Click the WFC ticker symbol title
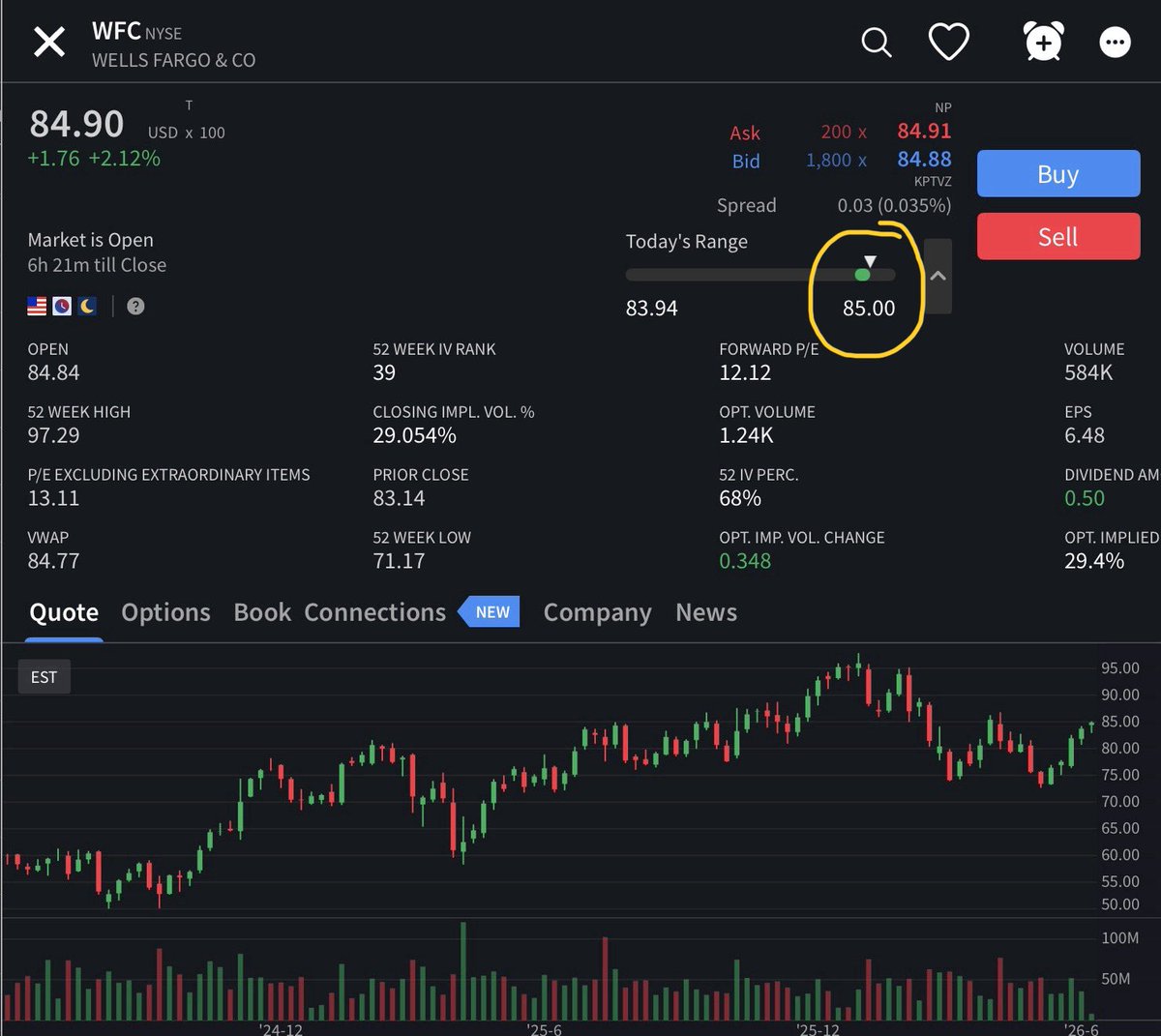The width and height of the screenshot is (1161, 1036). 116,31
